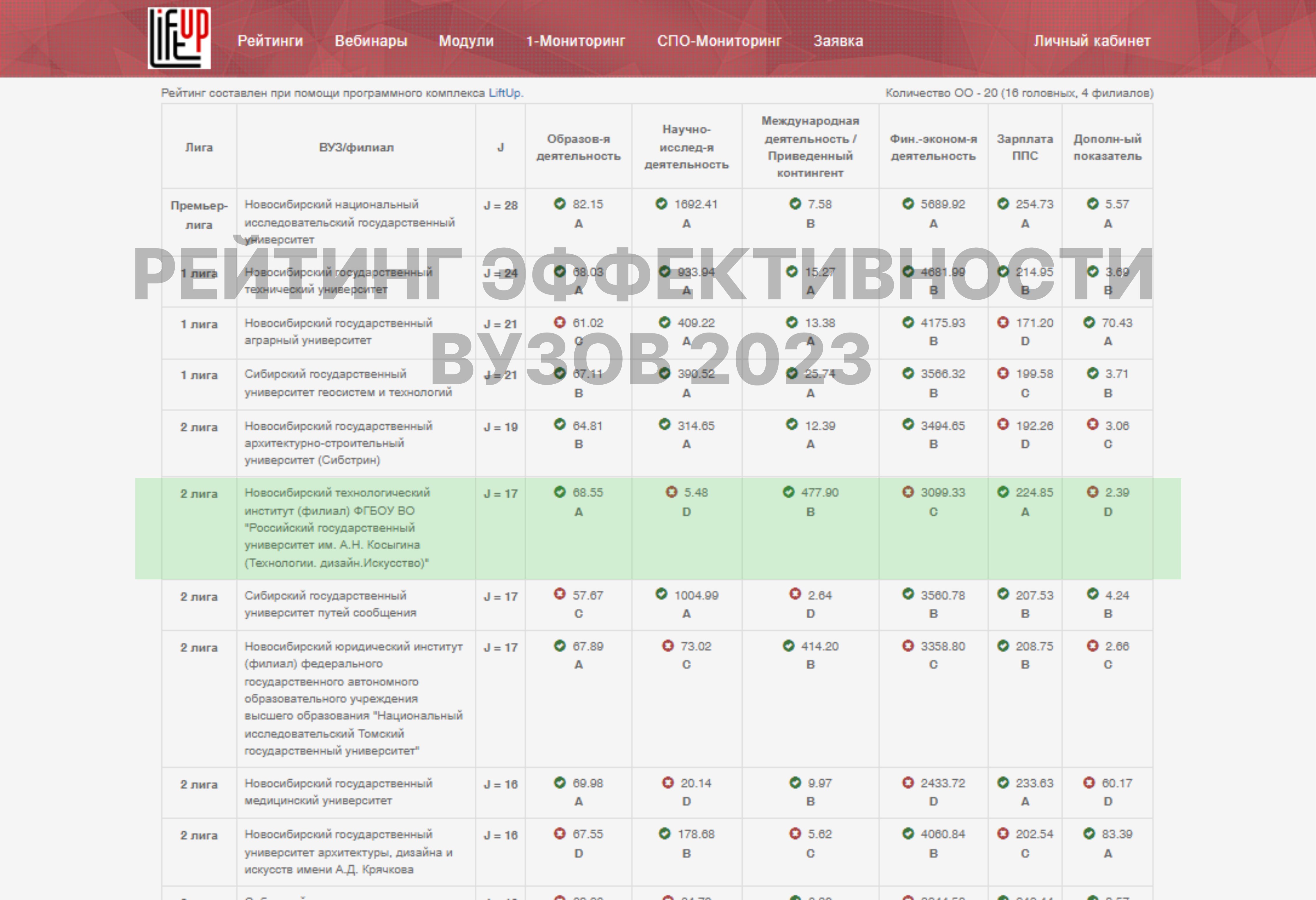This screenshot has width=1316, height=900.
Task: Click red cross icon beside 5.48
Action: [x=672, y=492]
